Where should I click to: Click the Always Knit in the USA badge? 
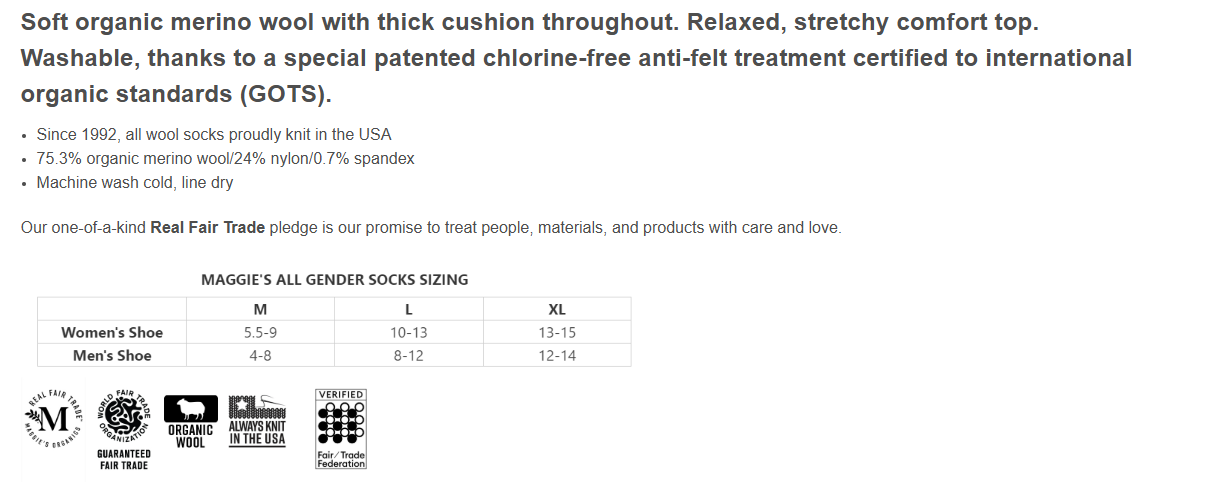pyautogui.click(x=257, y=420)
